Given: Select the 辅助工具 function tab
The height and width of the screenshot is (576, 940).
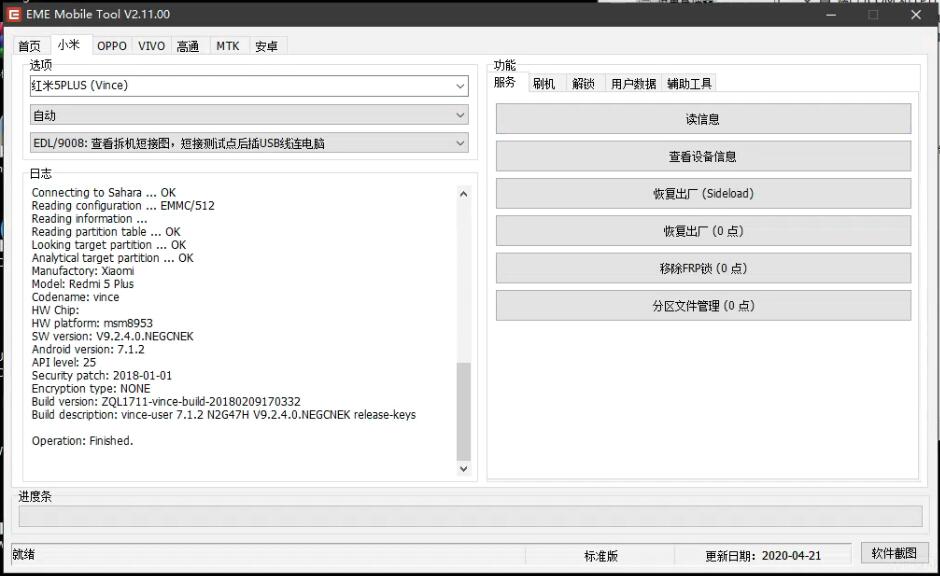Looking at the screenshot, I should [689, 83].
